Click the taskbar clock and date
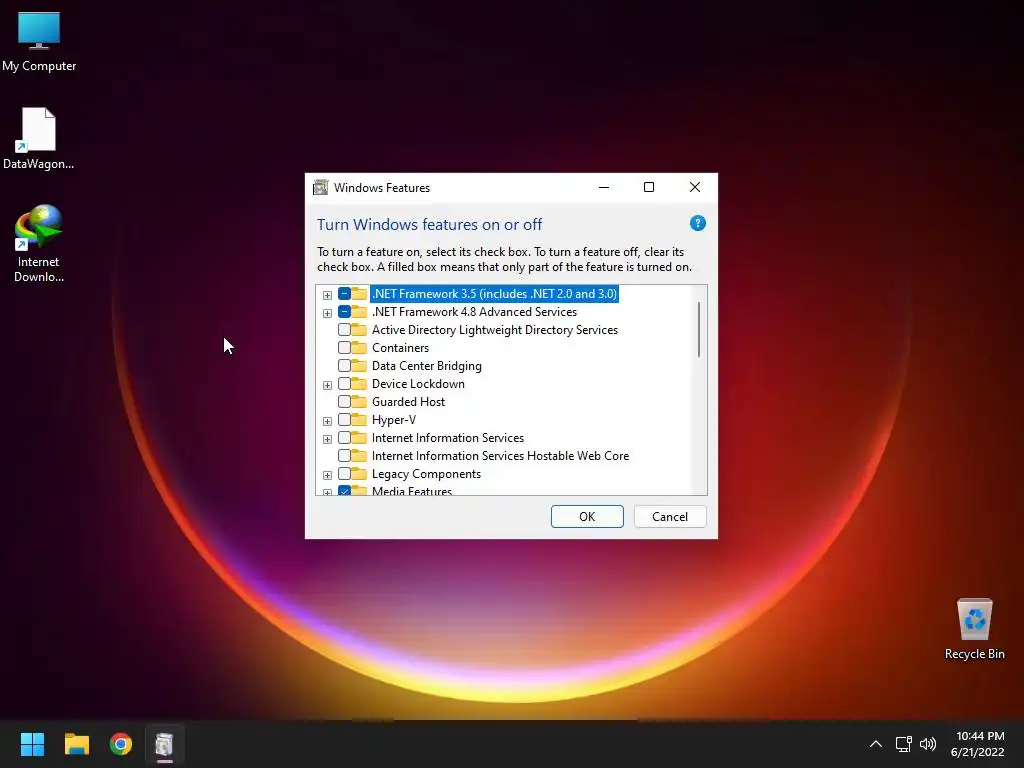This screenshot has width=1024, height=768. (977, 744)
